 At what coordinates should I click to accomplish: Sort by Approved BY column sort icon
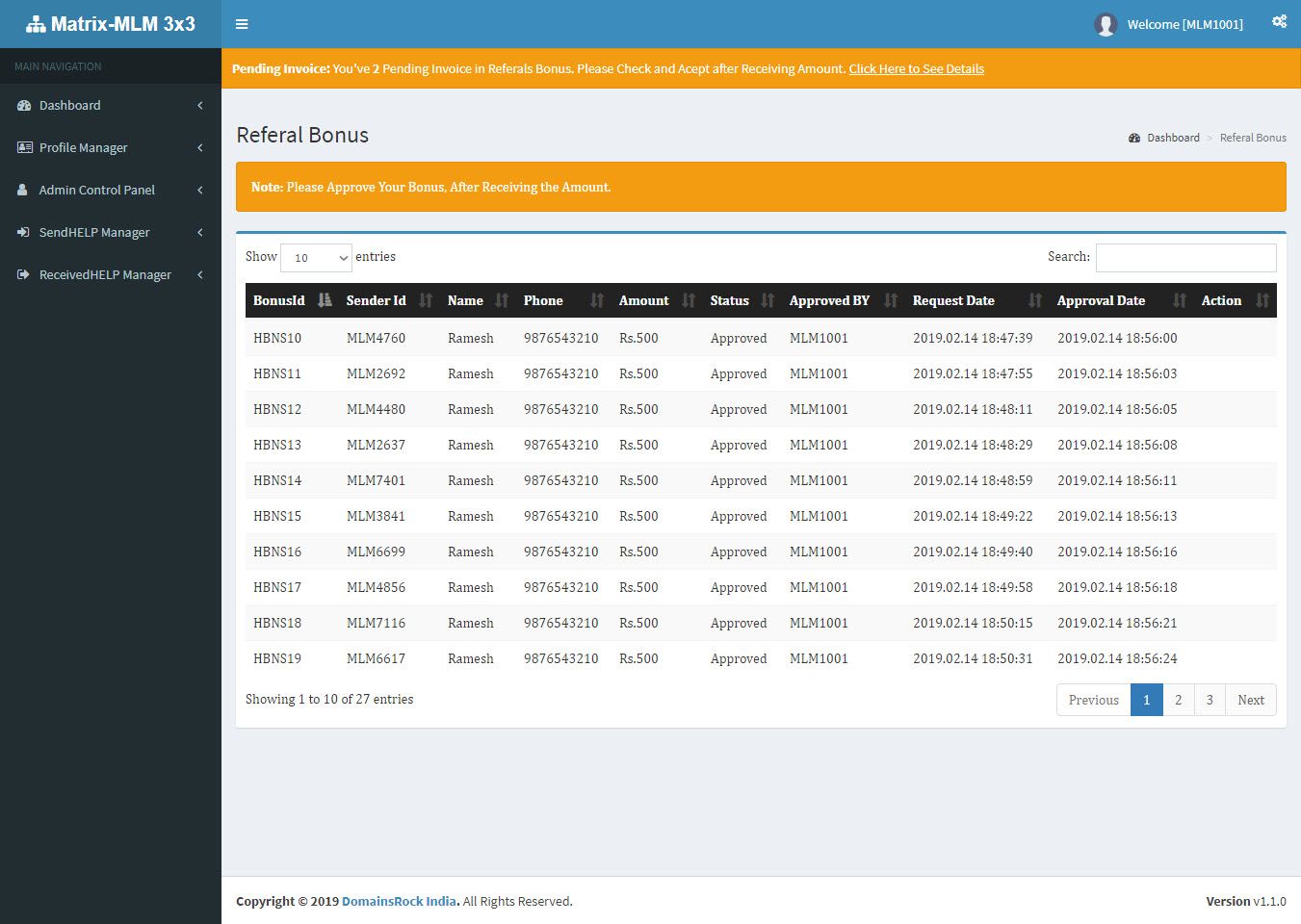click(x=891, y=300)
